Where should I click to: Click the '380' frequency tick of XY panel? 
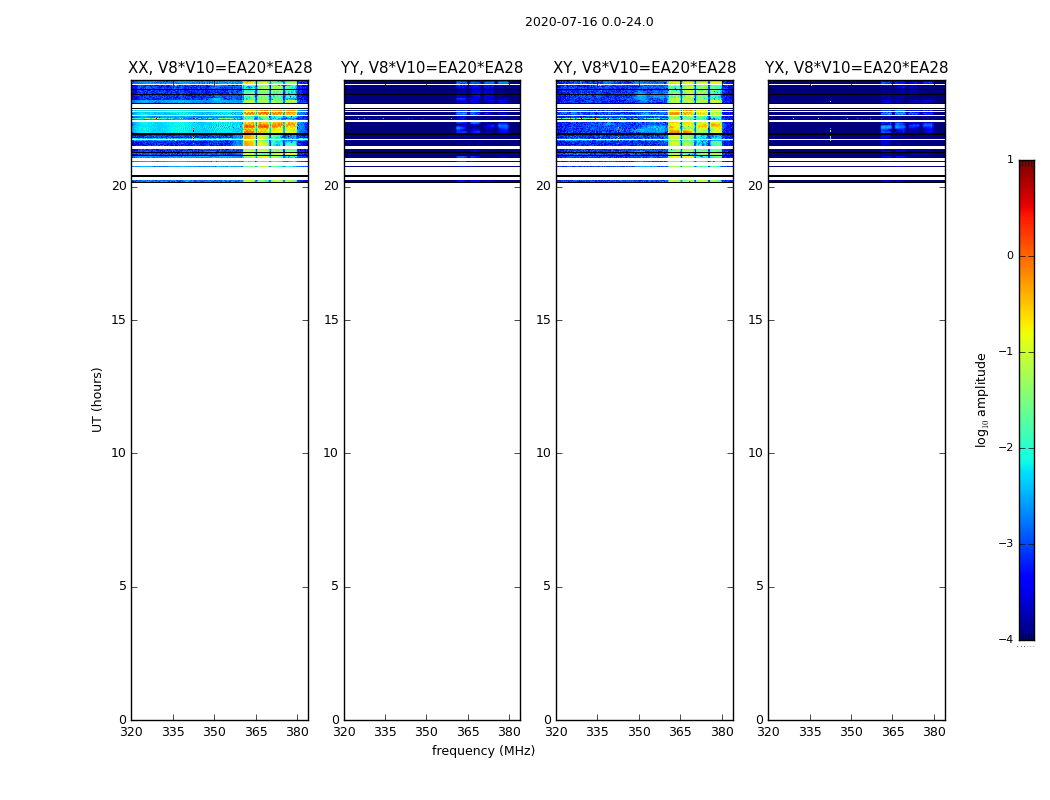coord(722,732)
